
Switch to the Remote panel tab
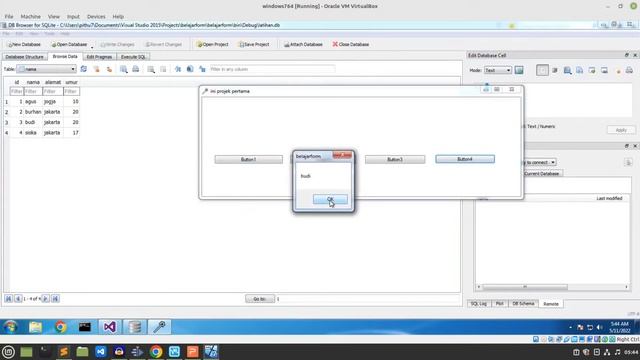point(551,304)
